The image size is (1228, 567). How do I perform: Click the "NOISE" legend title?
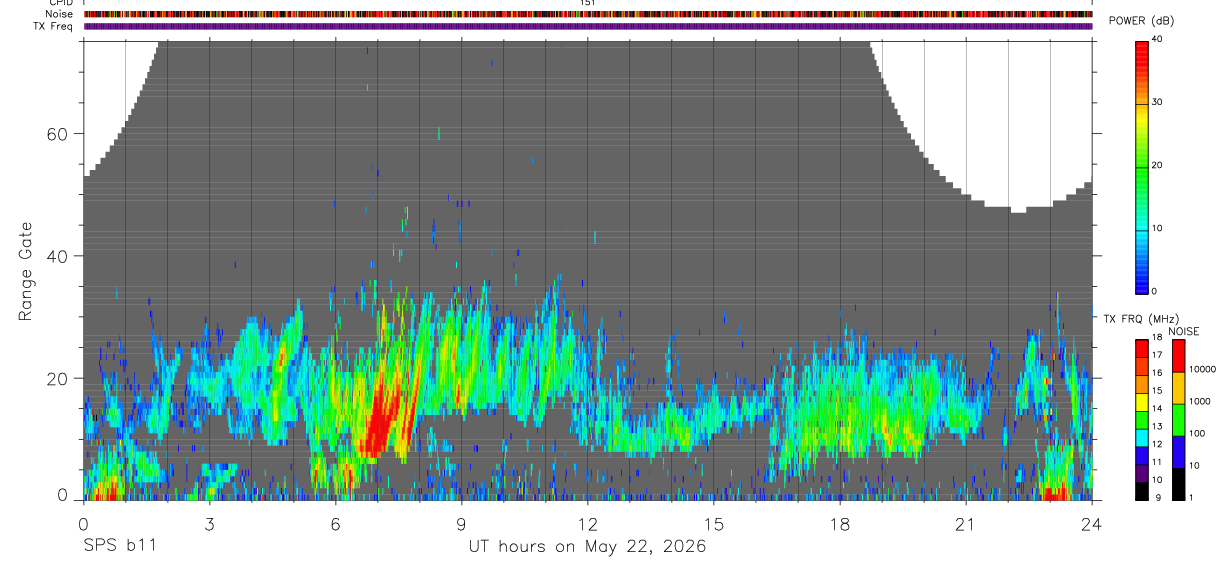pos(1184,331)
